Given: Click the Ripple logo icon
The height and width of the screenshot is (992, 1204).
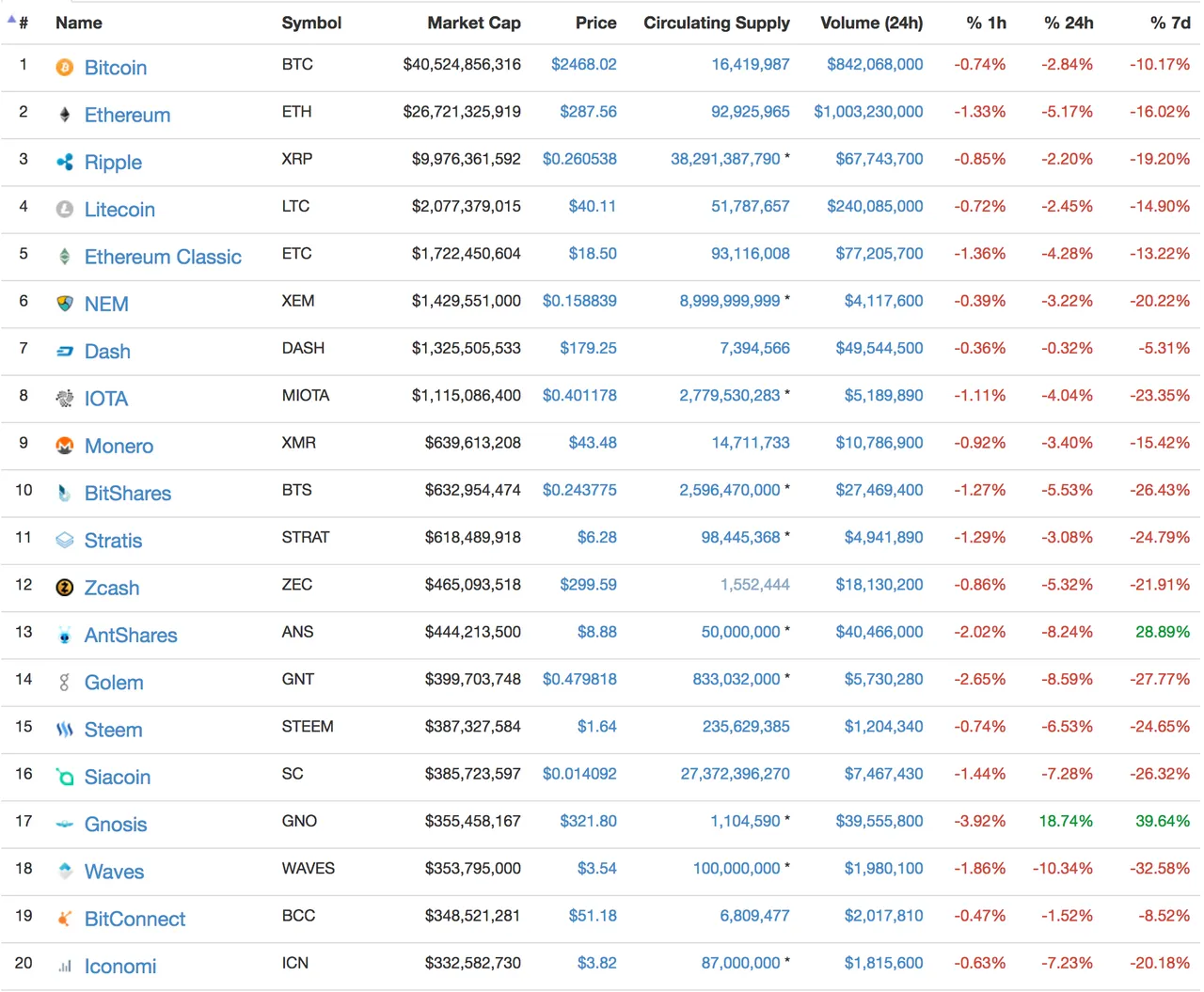Looking at the screenshot, I should pyautogui.click(x=65, y=162).
